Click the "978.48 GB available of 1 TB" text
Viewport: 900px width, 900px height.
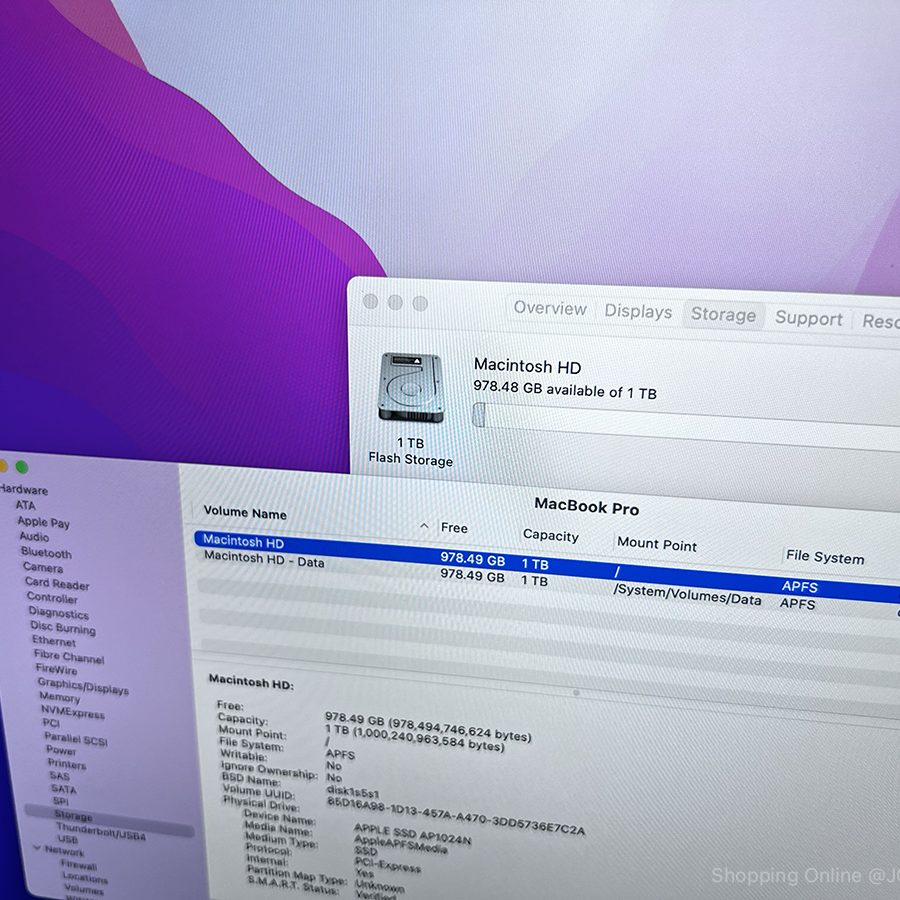(x=565, y=390)
